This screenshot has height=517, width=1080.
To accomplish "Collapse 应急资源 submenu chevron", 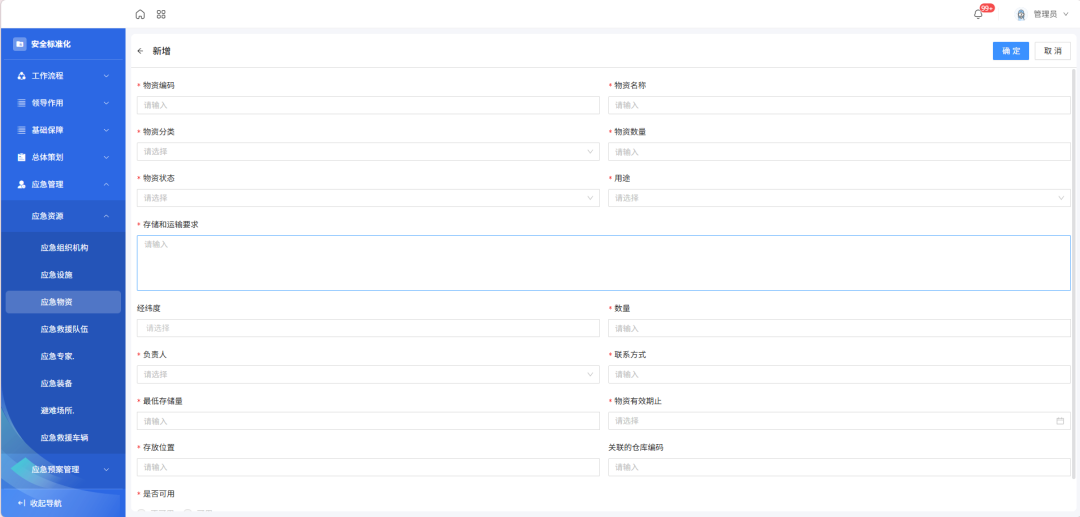I will (x=106, y=216).
